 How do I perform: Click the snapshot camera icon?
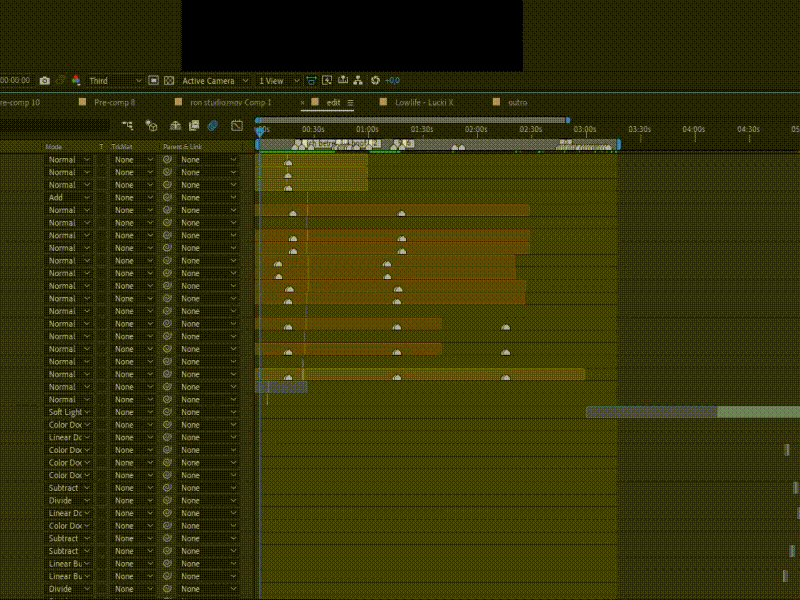(44, 81)
